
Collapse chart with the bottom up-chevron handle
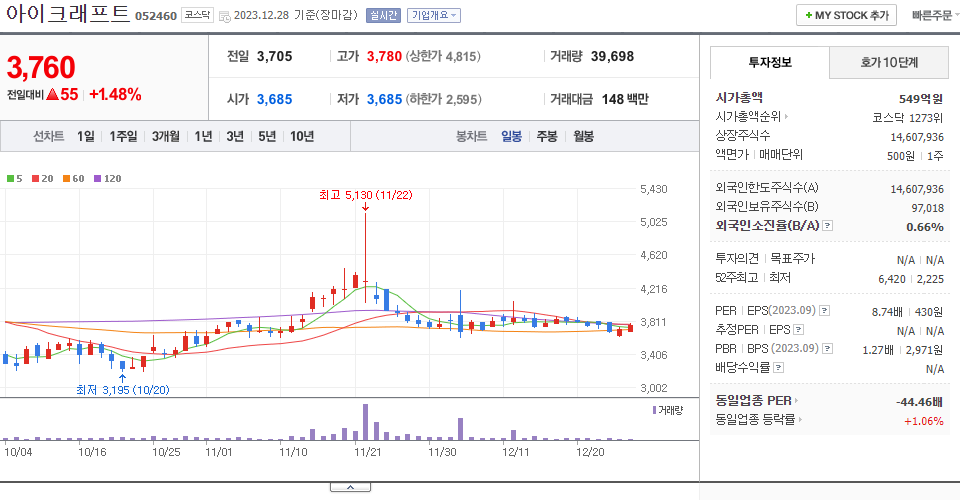pos(350,487)
